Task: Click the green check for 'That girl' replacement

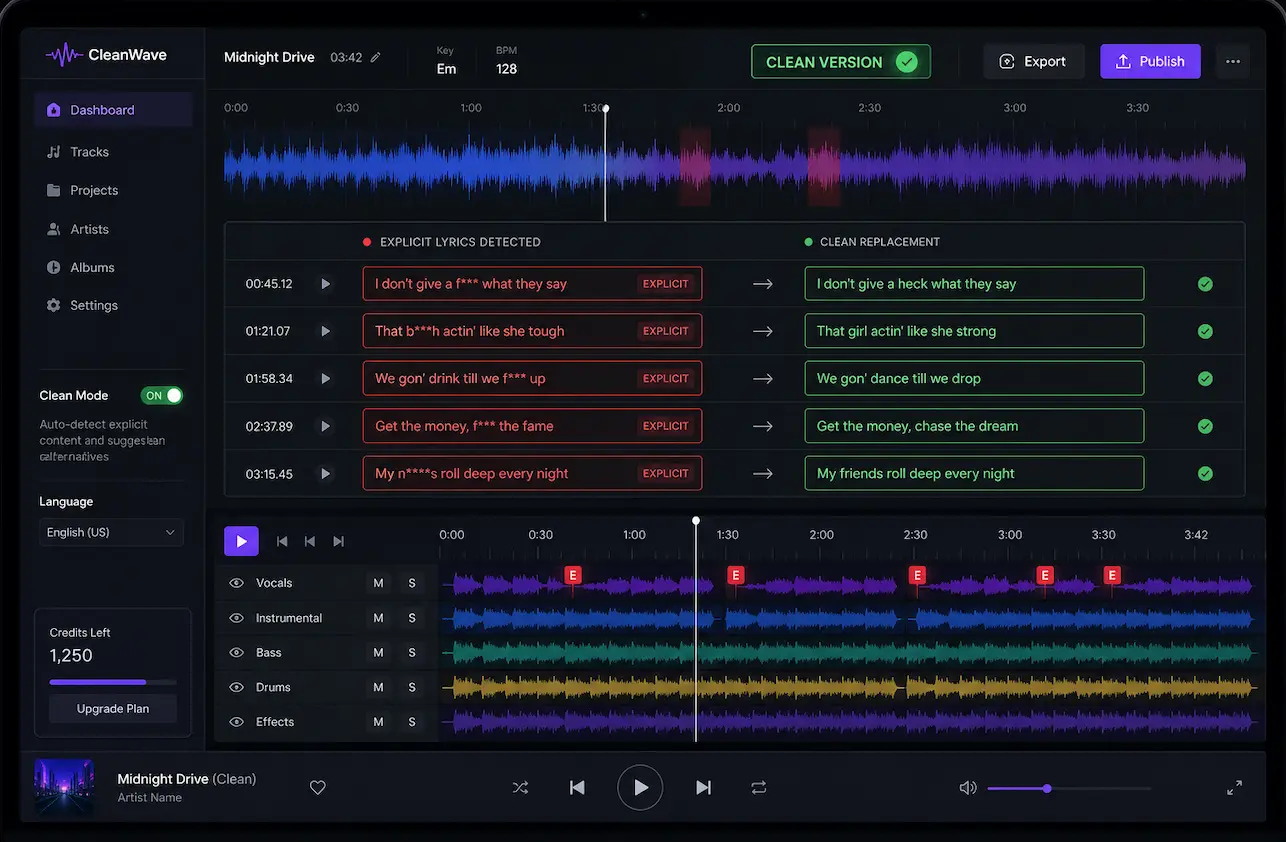Action: coord(1205,331)
